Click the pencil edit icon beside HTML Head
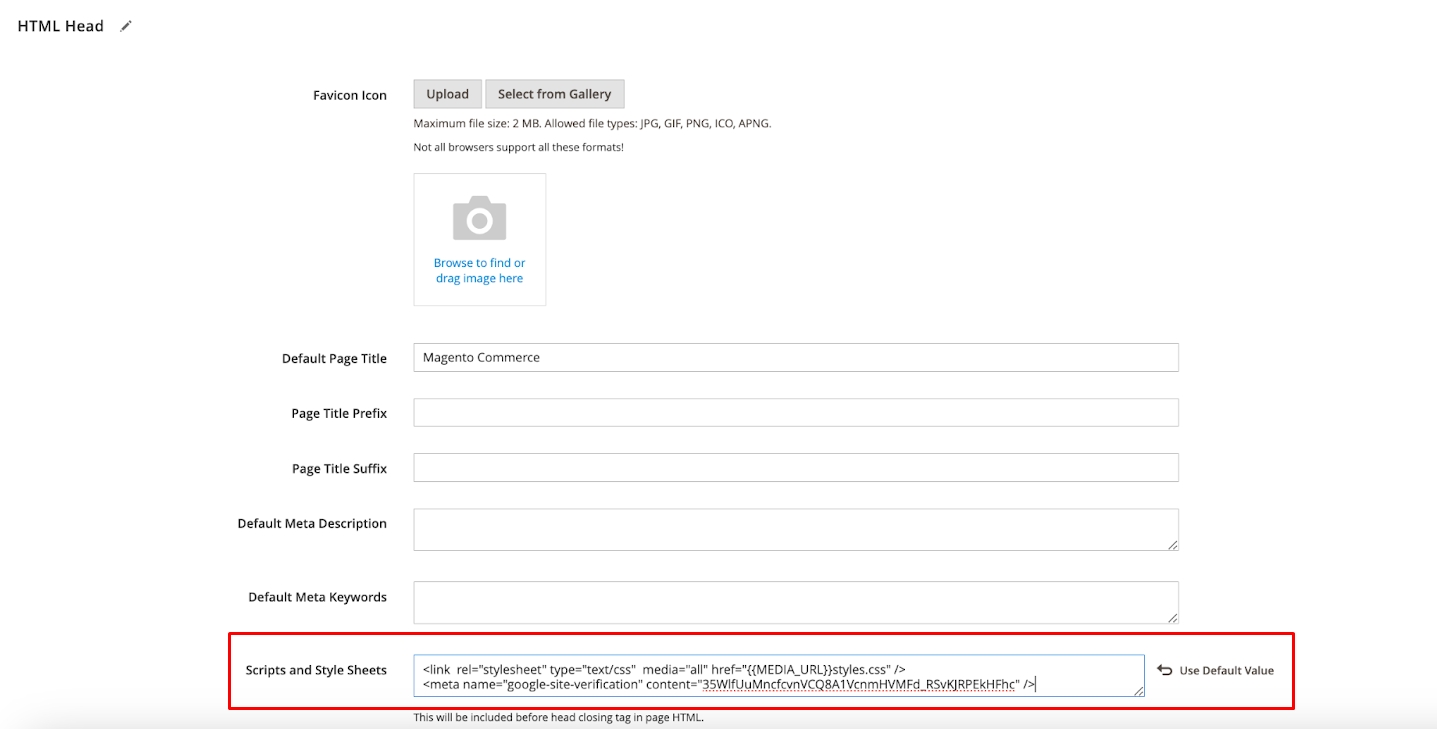Image resolution: width=1437 pixels, height=729 pixels. tap(126, 26)
